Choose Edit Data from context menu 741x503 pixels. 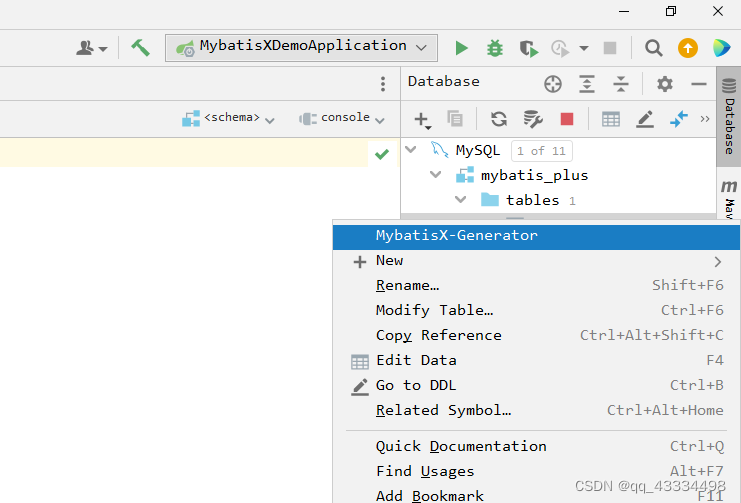point(536,361)
